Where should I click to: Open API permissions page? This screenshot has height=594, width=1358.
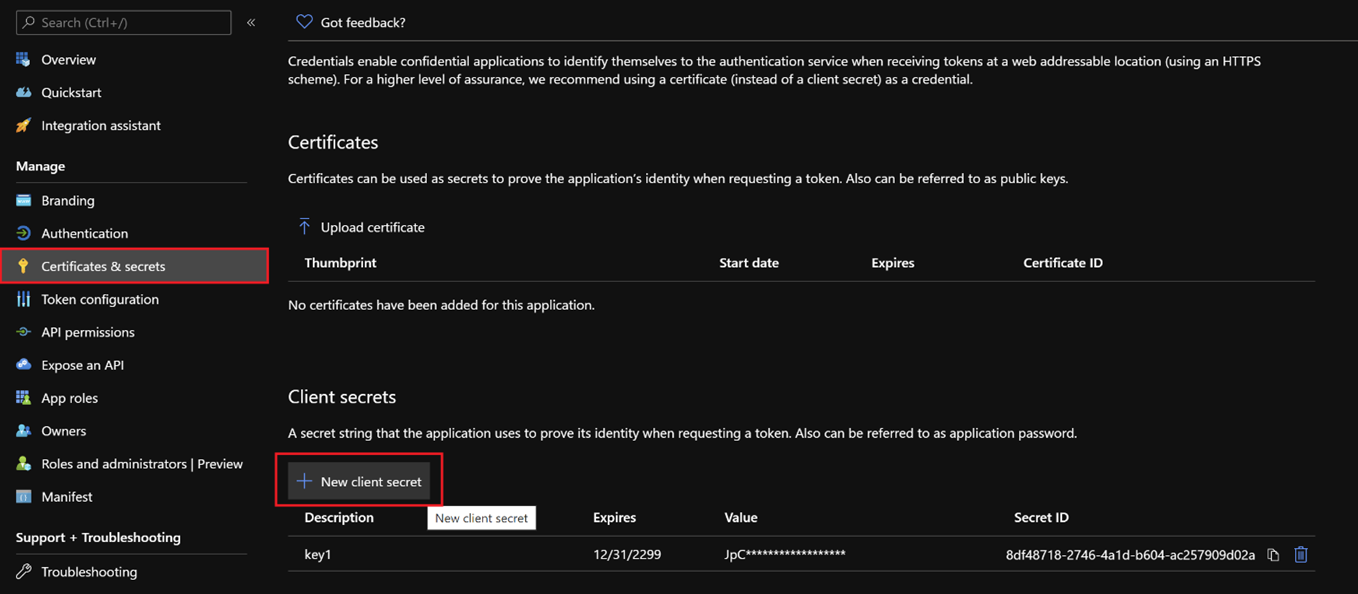(87, 332)
